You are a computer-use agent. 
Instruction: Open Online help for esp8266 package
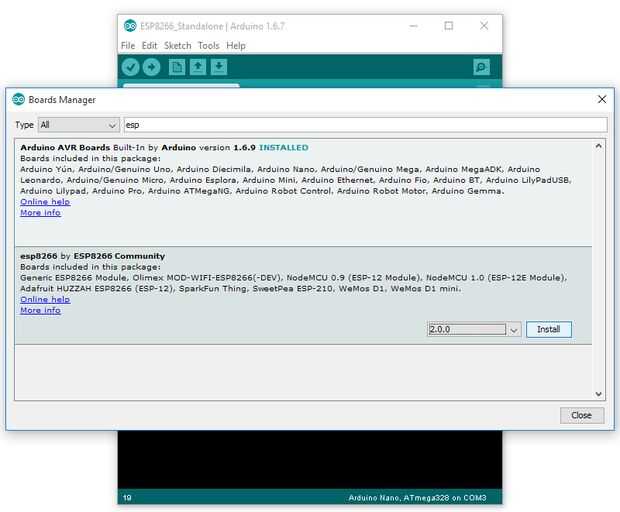click(x=45, y=299)
